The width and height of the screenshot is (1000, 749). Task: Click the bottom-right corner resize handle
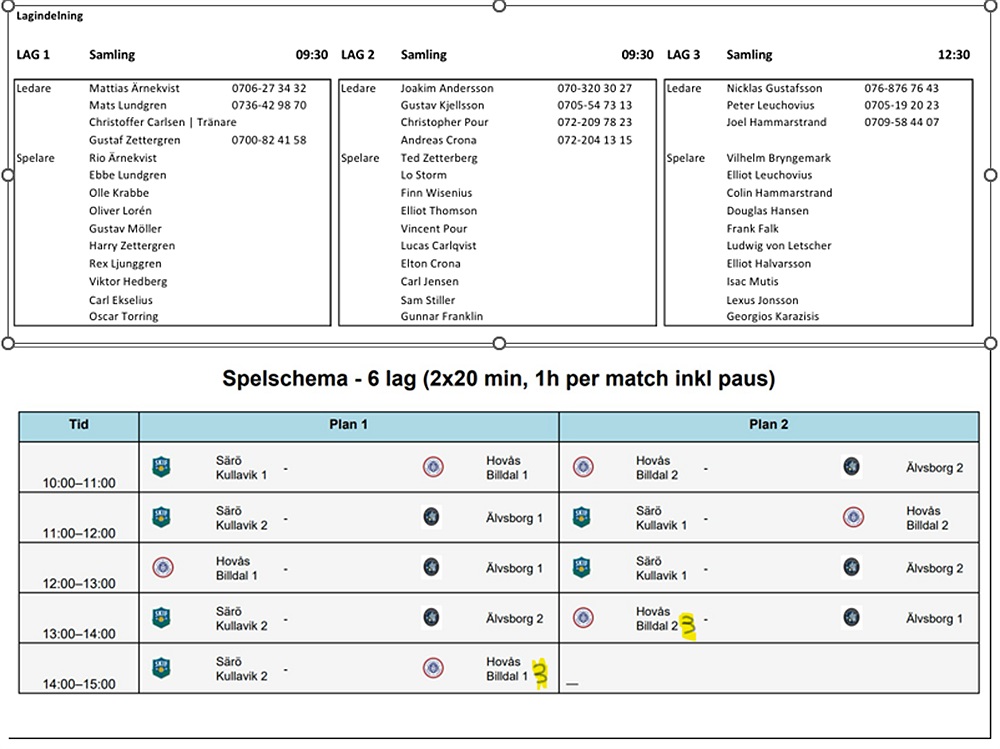click(x=991, y=343)
